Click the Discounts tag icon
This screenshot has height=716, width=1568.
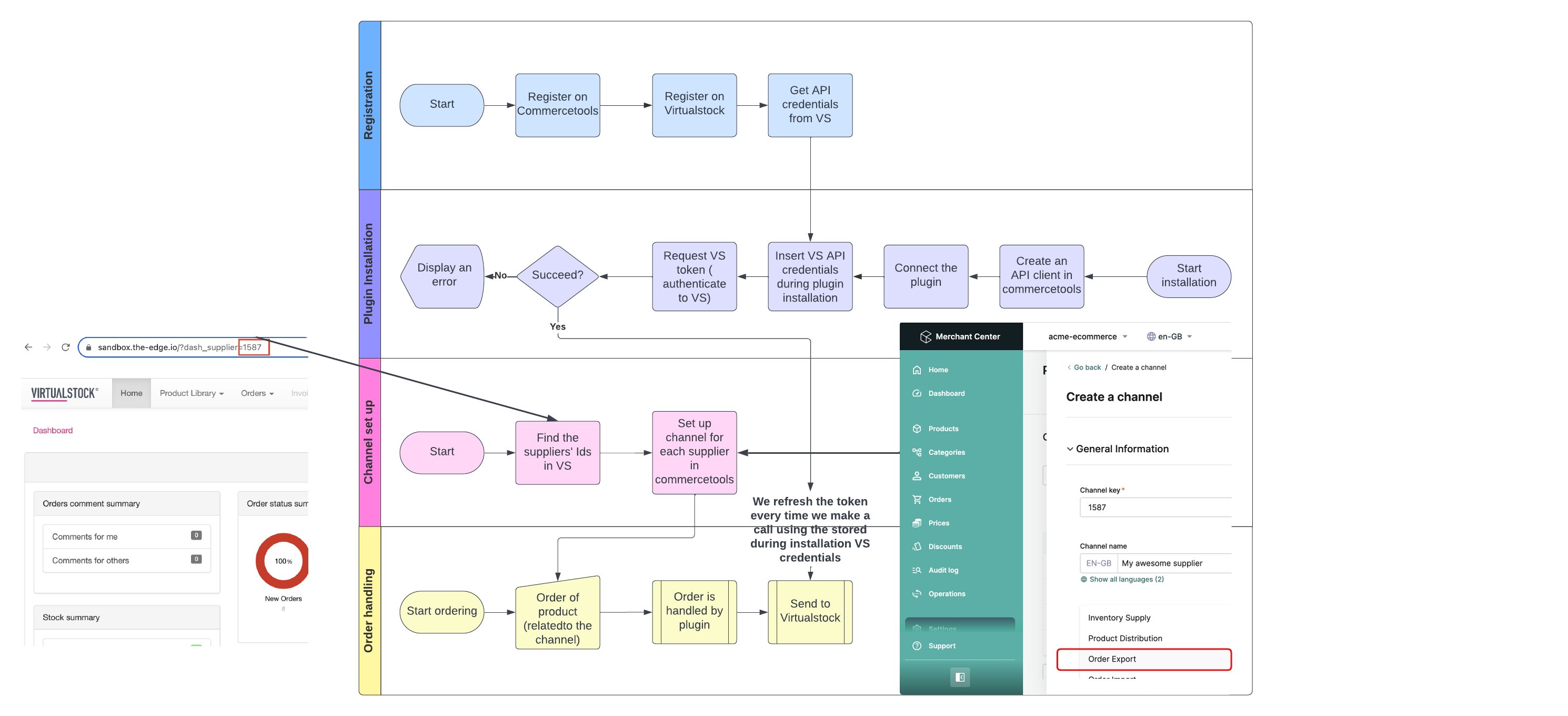click(x=917, y=547)
